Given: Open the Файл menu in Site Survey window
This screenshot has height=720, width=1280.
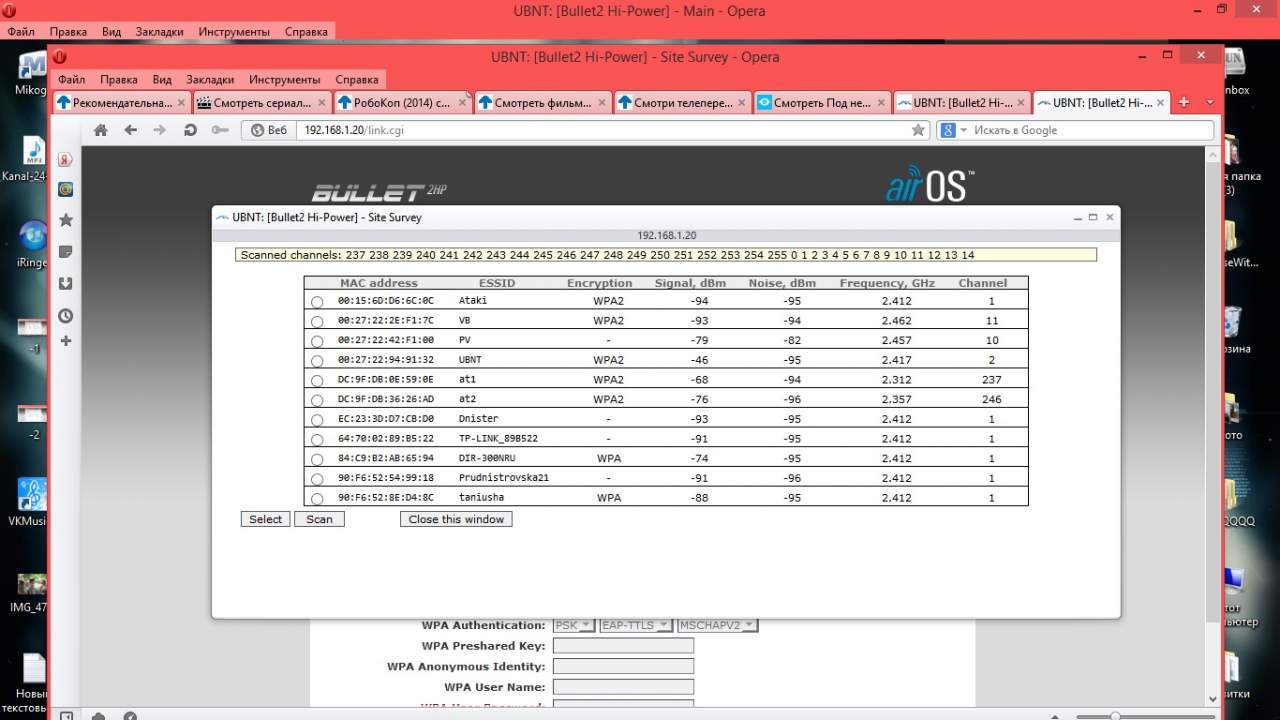Looking at the screenshot, I should (71, 79).
